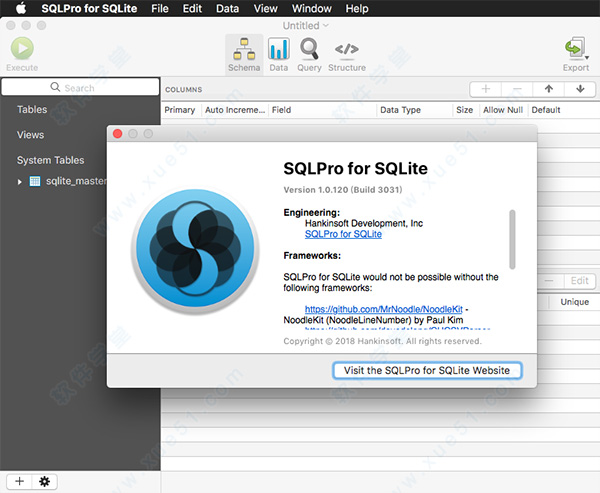600x493 pixels.
Task: Open the NoodleKit GitHub link
Action: click(x=383, y=309)
